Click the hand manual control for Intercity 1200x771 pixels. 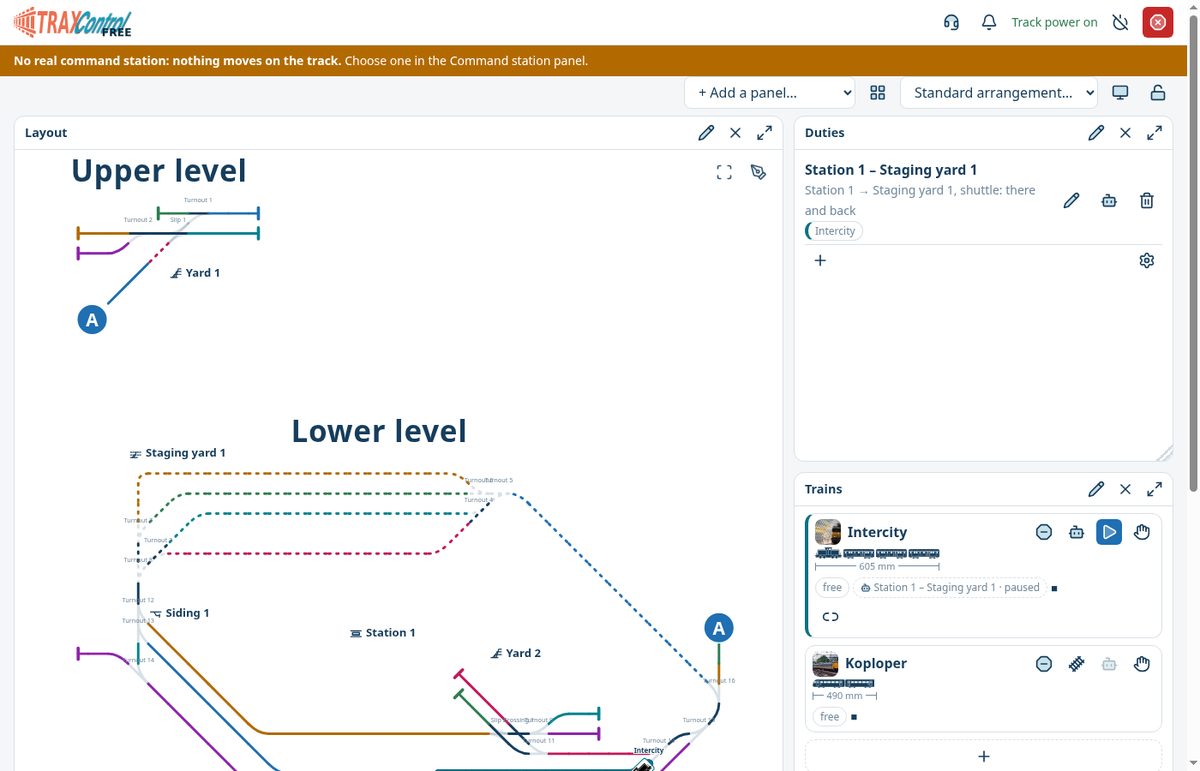coord(1142,532)
